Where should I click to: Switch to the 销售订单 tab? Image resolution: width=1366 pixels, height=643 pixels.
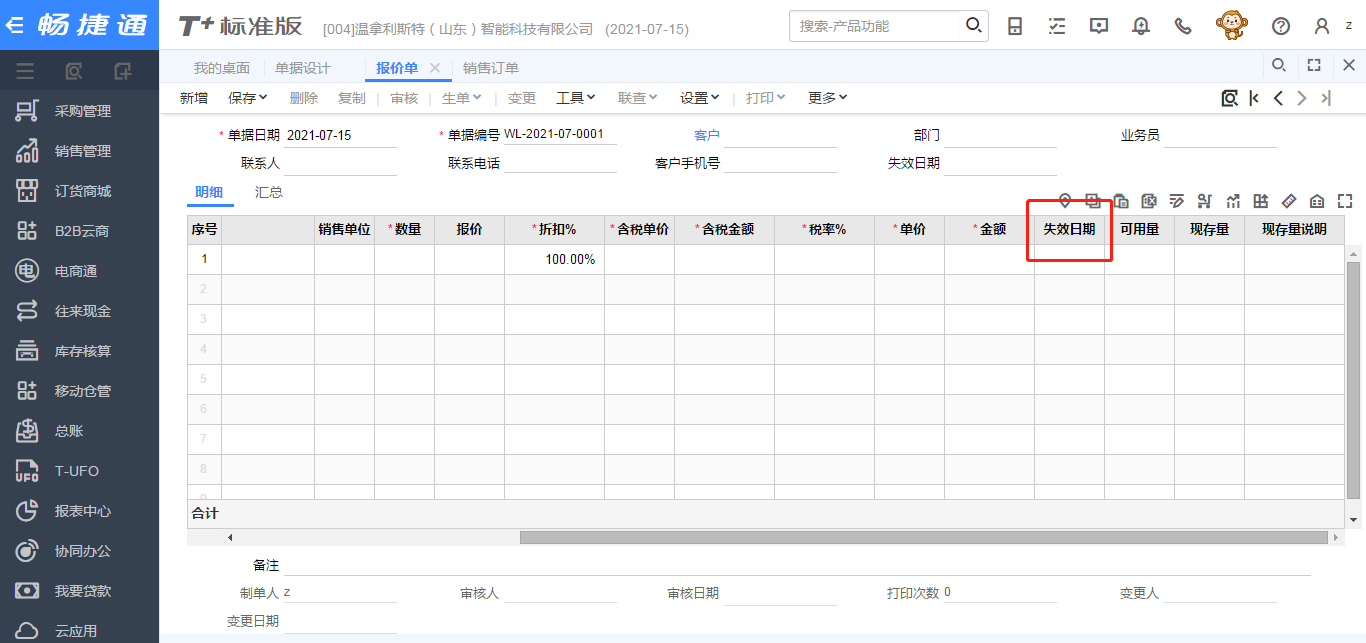click(491, 68)
